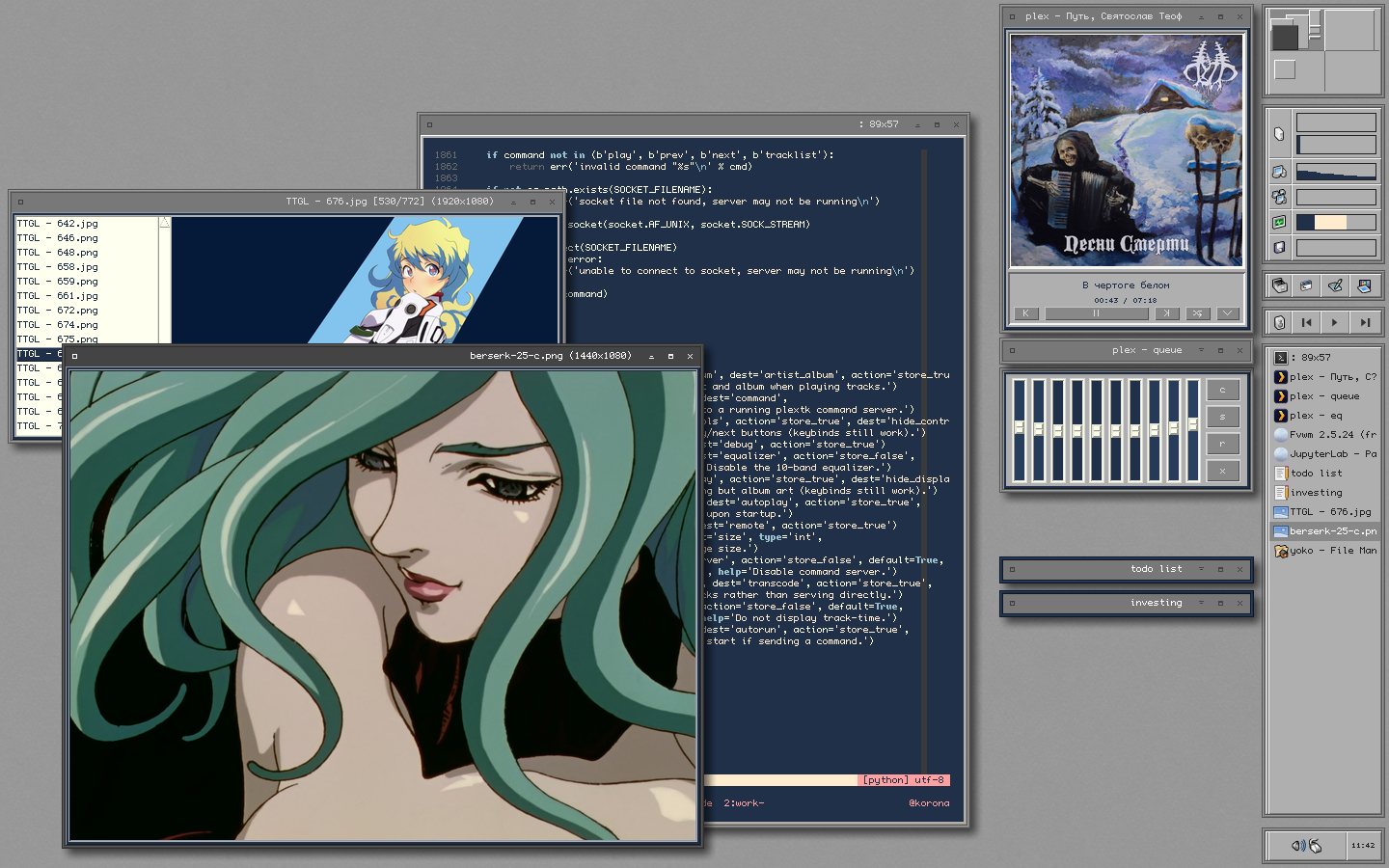
Task: Open window menu of plex player titlebar
Action: (x=1012, y=16)
